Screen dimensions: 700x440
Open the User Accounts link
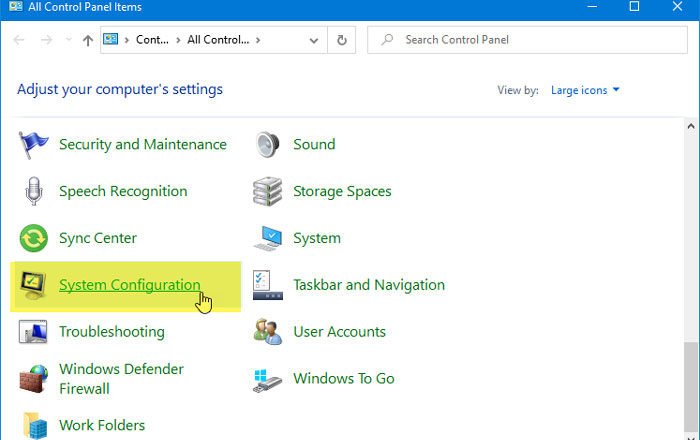click(340, 332)
